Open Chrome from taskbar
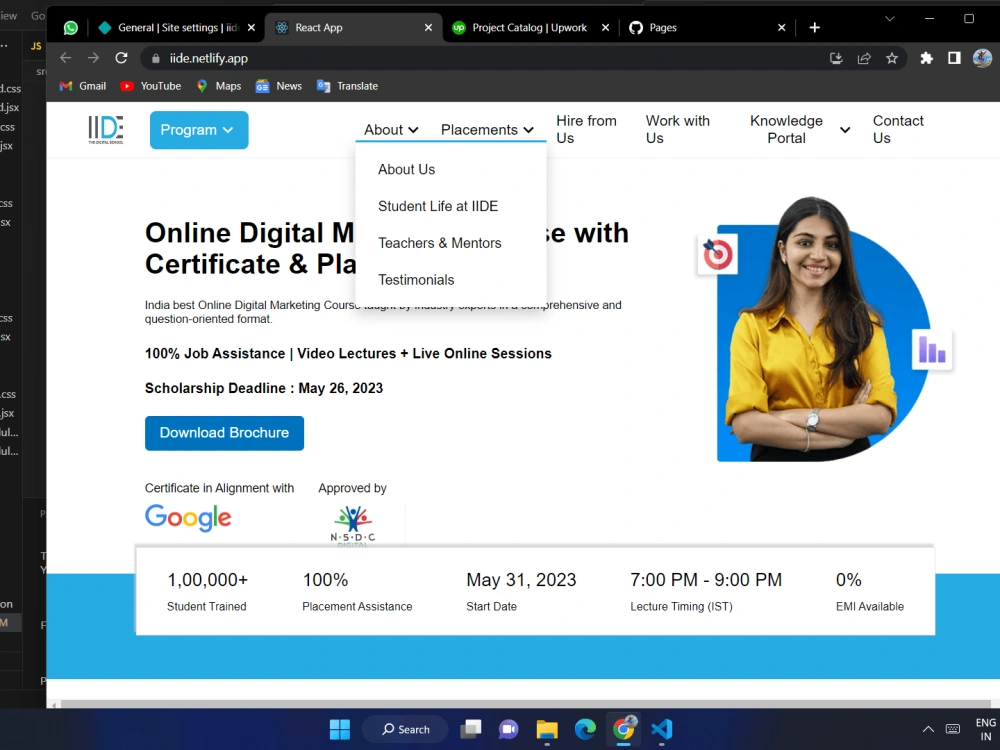1000x750 pixels. (x=624, y=729)
